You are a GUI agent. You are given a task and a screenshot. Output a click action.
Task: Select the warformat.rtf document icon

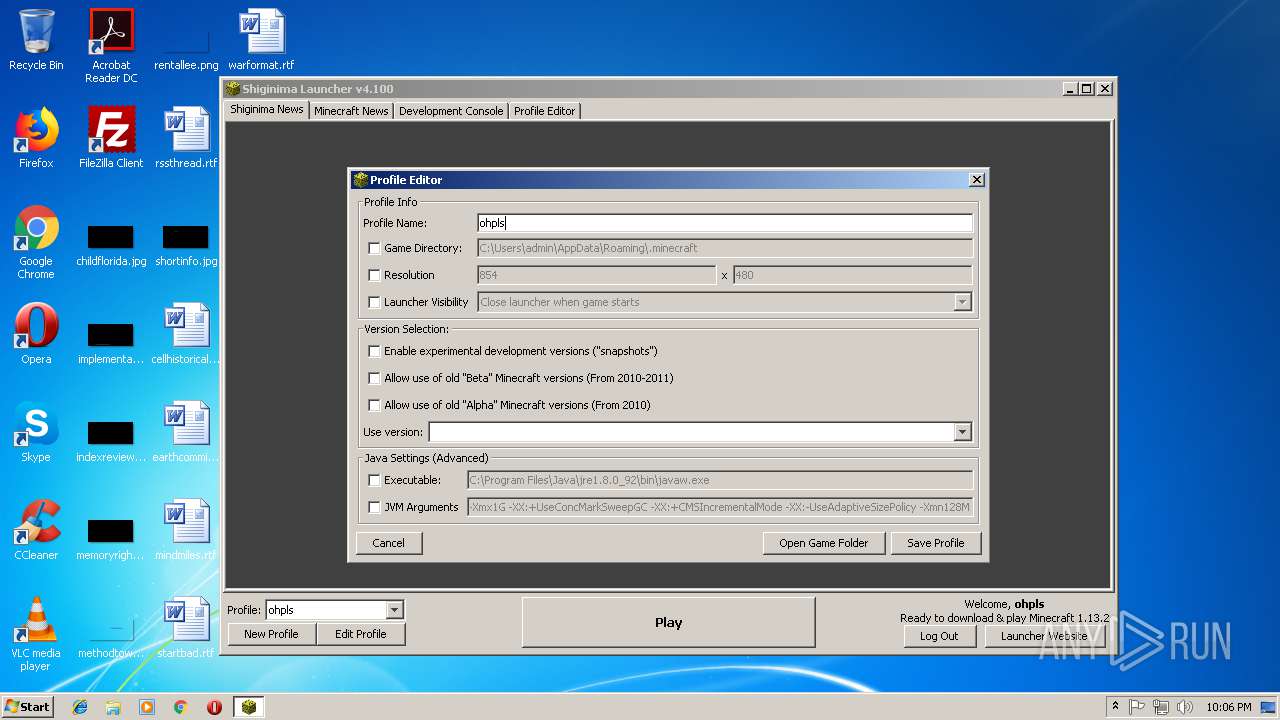pyautogui.click(x=261, y=40)
